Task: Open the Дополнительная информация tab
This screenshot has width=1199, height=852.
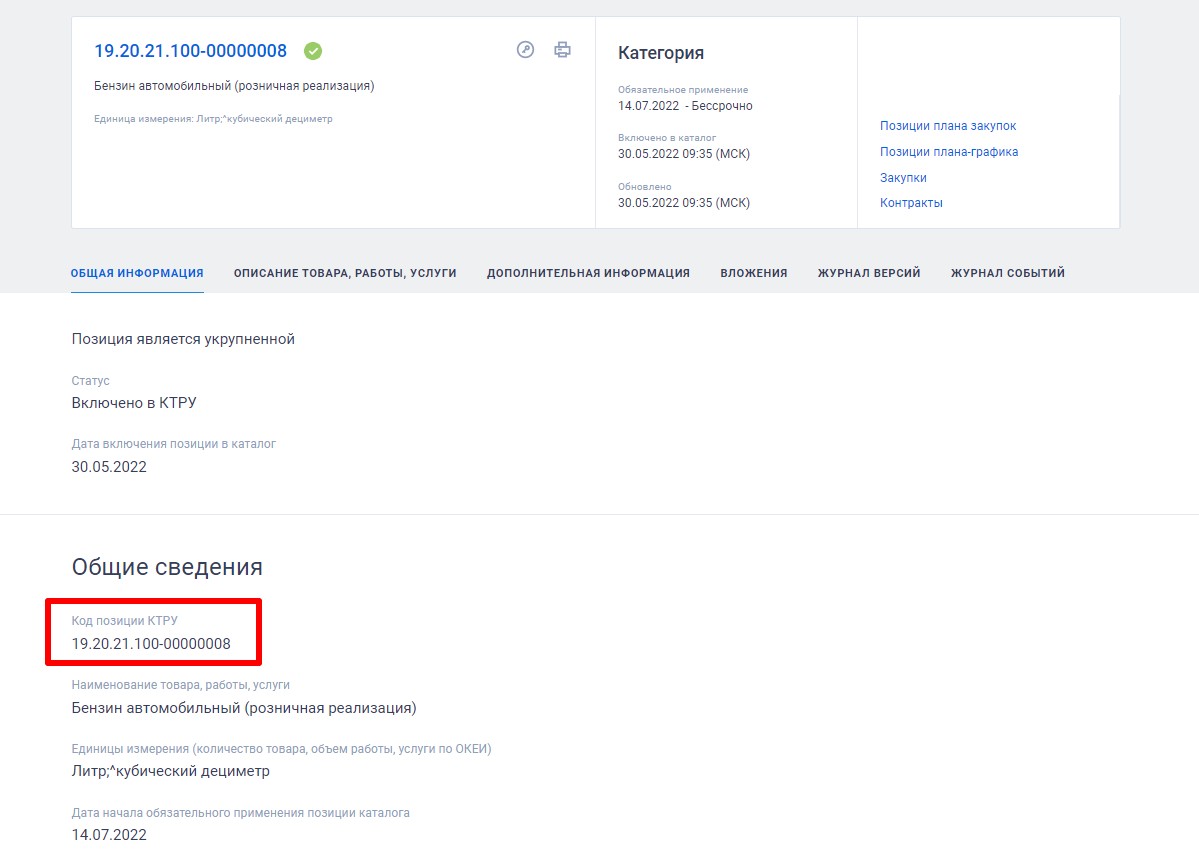Action: click(588, 273)
